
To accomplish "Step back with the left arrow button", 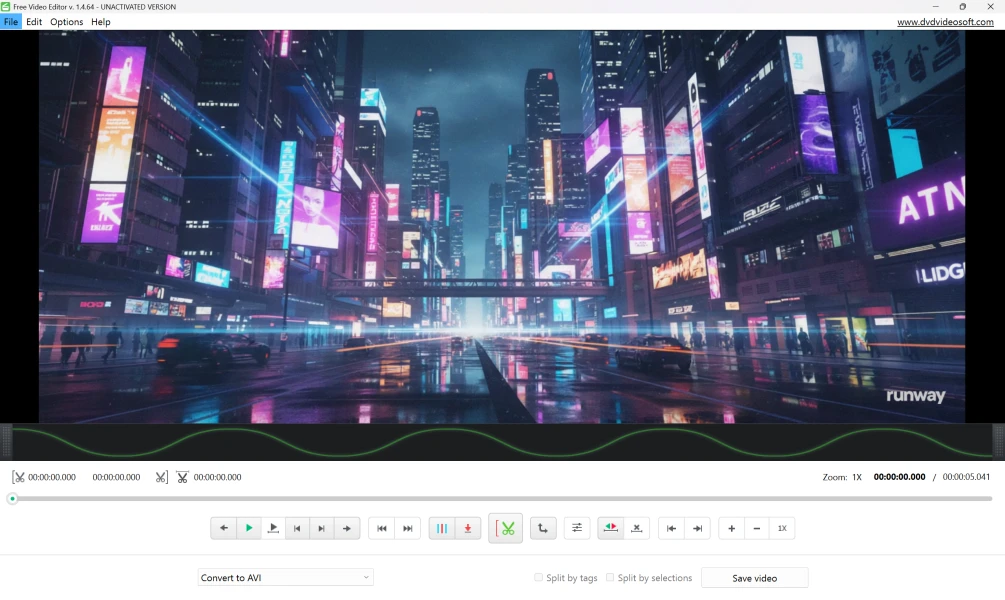I will [x=223, y=528].
